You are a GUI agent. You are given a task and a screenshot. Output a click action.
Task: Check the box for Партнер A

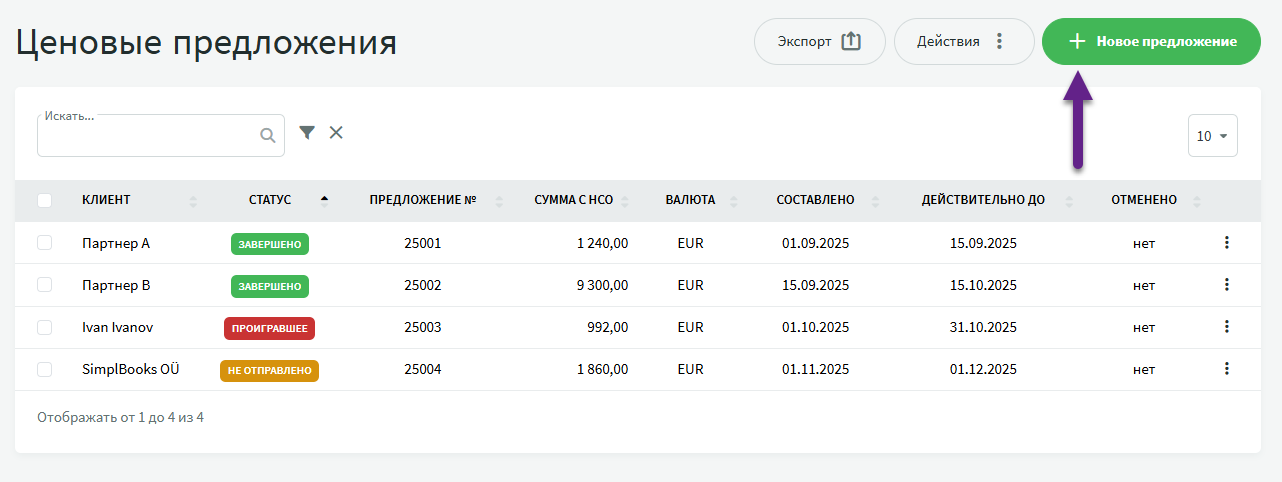tap(44, 243)
